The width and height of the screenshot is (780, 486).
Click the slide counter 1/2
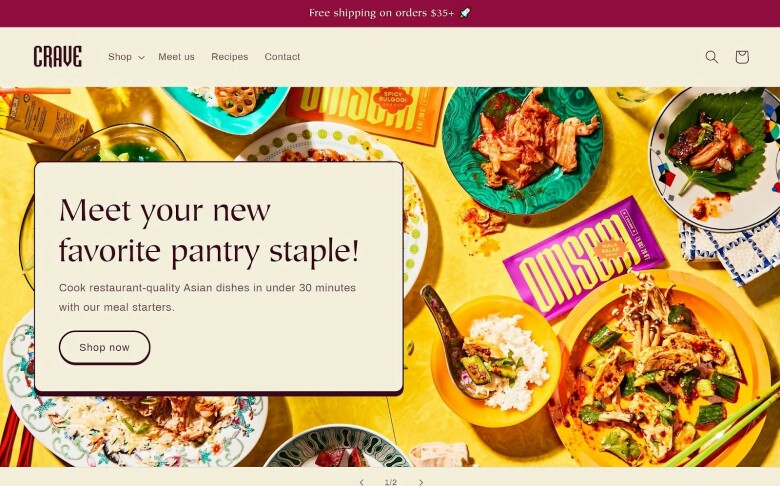pyautogui.click(x=391, y=482)
